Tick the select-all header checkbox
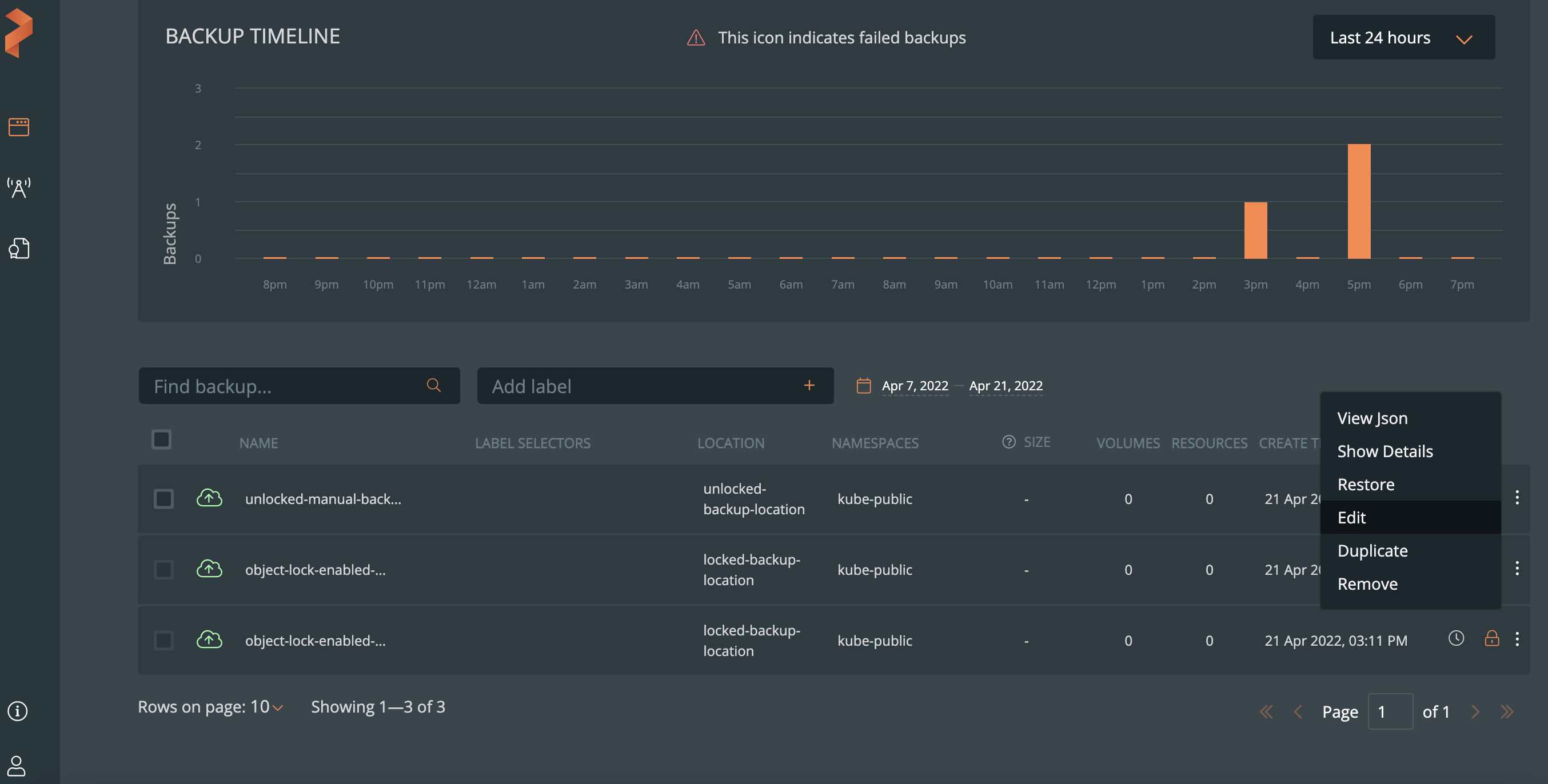Screen dimensions: 1548x784 pyautogui.click(x=162, y=439)
